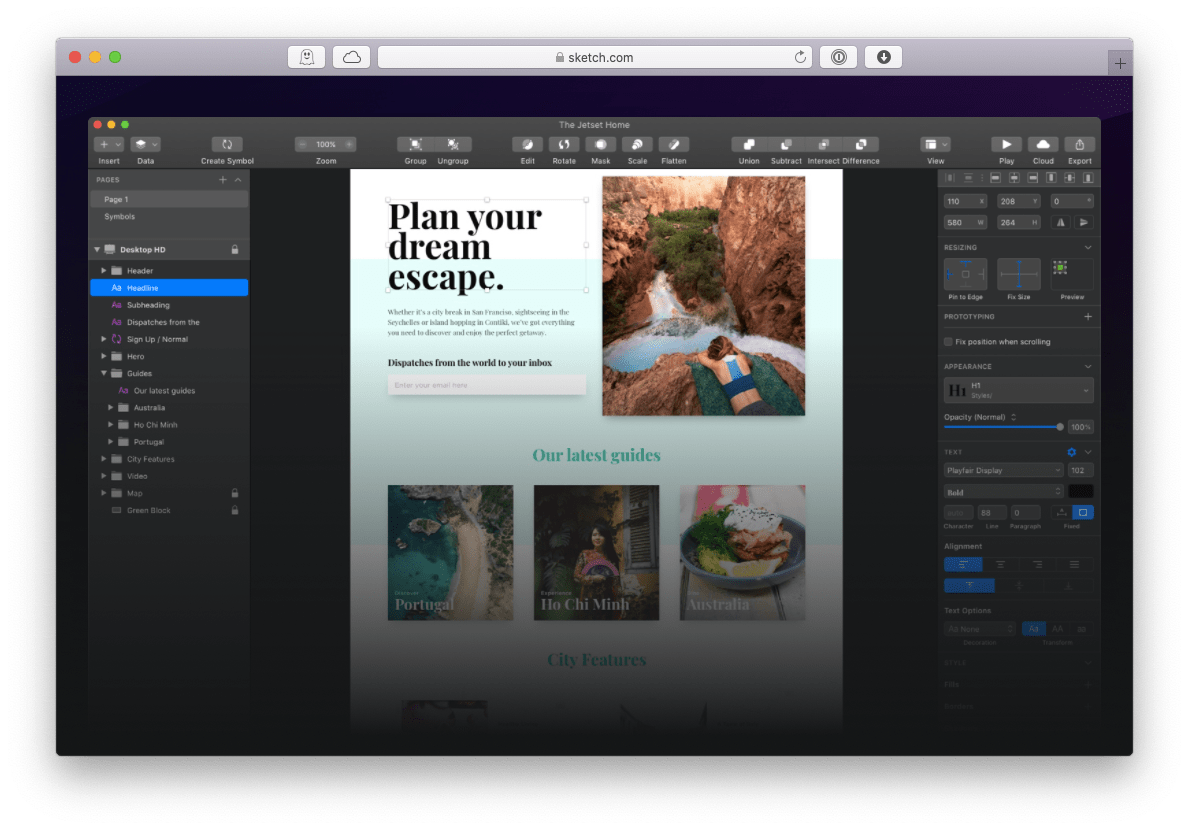Click the Subtract boolean icon
The height and width of the screenshot is (830, 1189).
(786, 144)
